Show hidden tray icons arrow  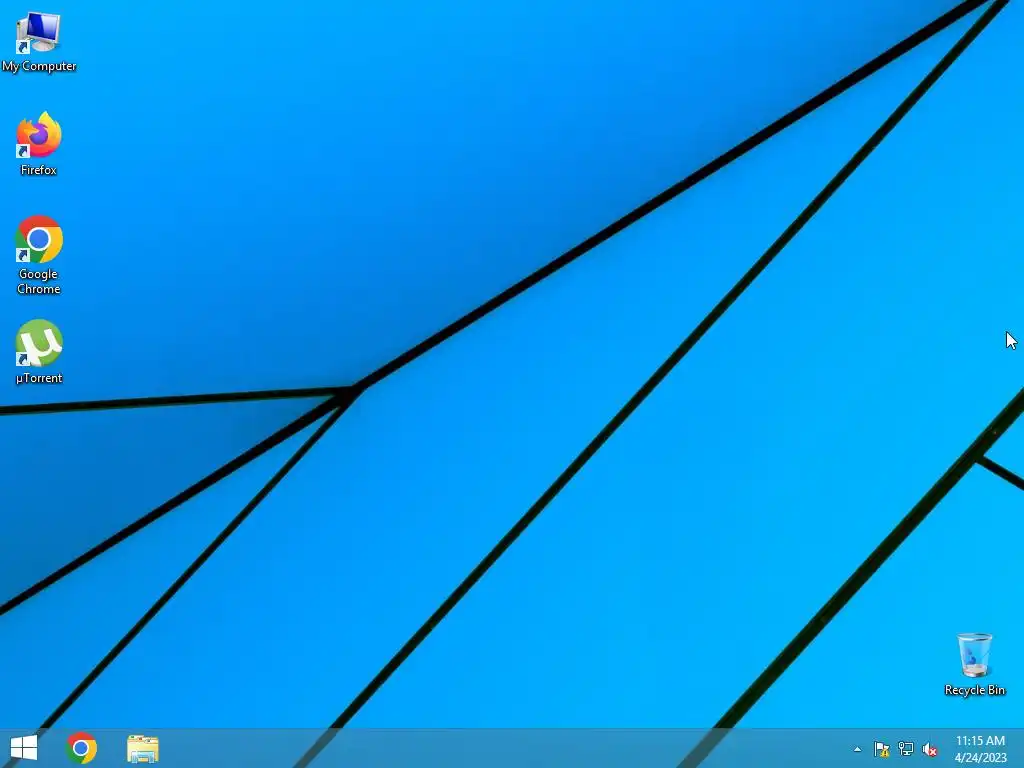tap(857, 749)
